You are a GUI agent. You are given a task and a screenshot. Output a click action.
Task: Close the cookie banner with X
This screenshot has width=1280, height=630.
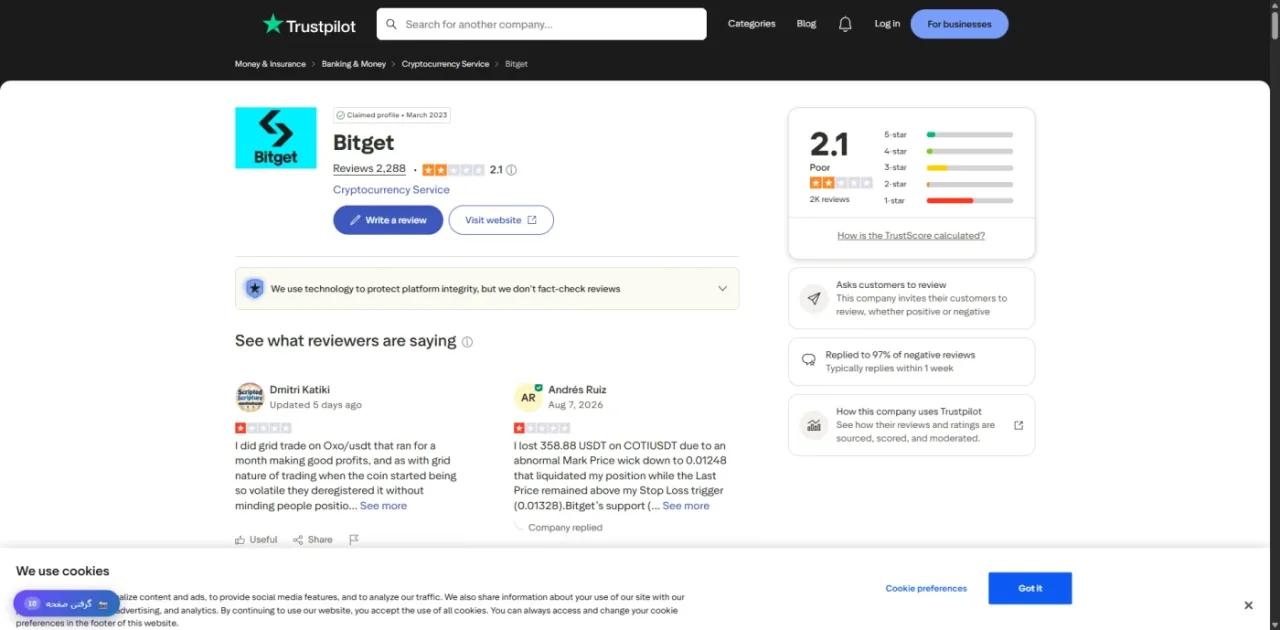(x=1248, y=605)
